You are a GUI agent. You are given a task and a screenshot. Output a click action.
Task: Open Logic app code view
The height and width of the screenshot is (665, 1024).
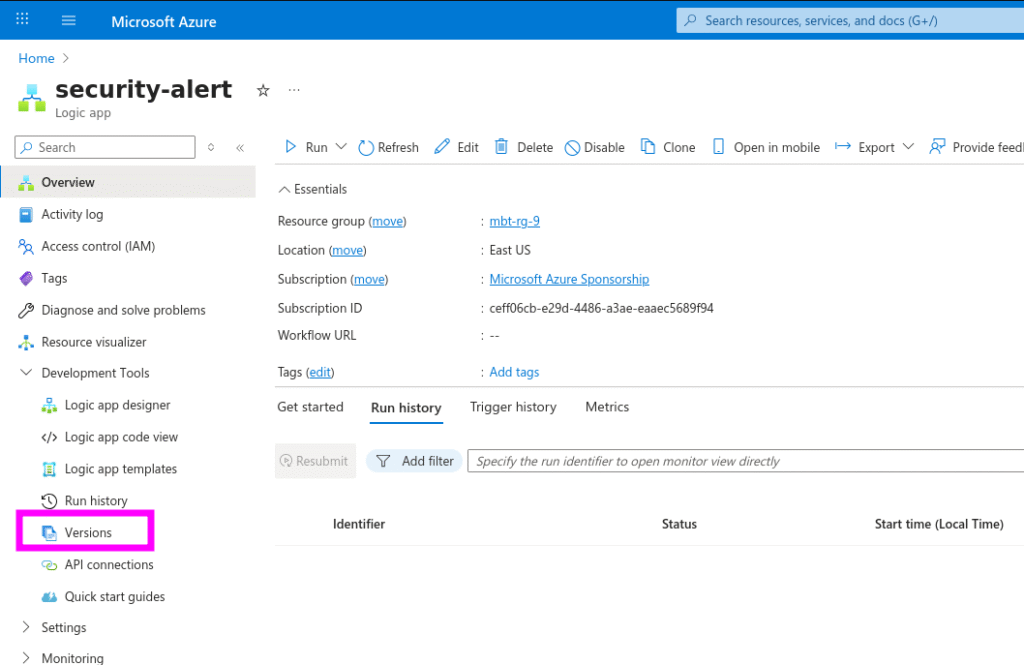tap(121, 437)
